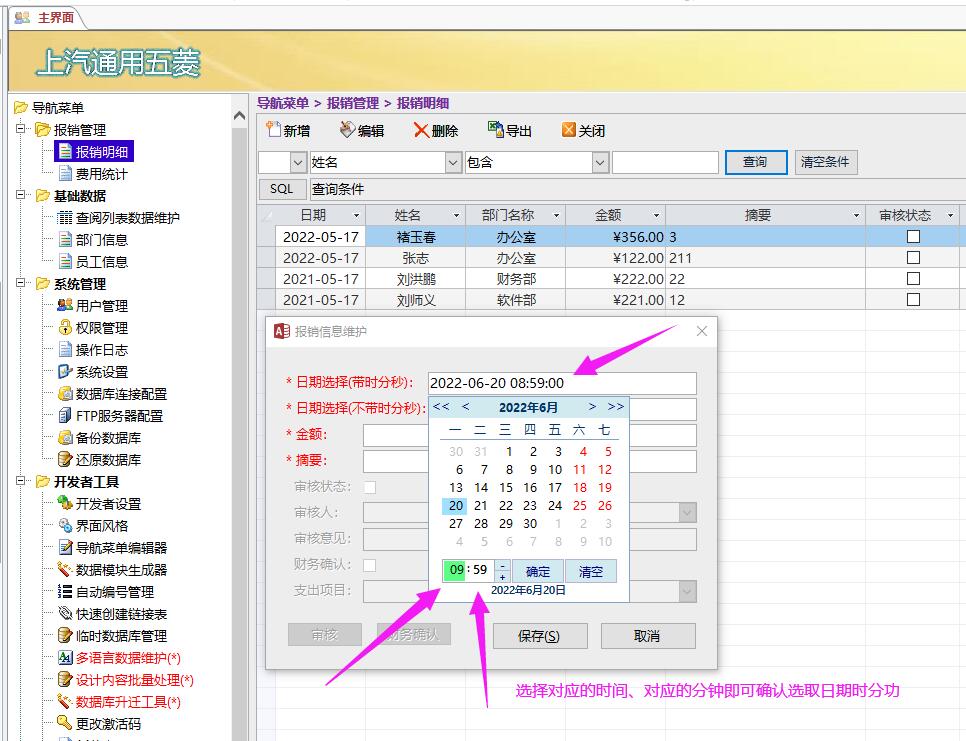
Task: Open 数据模块生成器 icon
Action: 65,570
